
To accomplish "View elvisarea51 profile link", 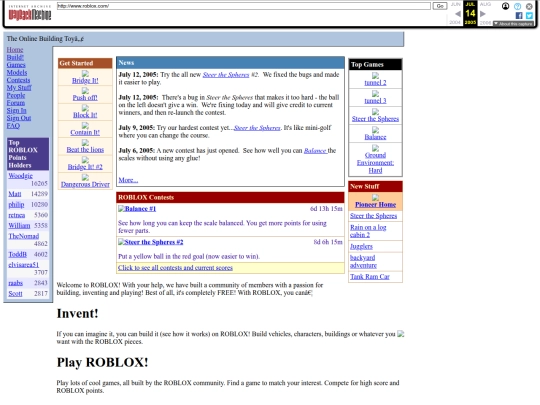I will tap(23, 264).
